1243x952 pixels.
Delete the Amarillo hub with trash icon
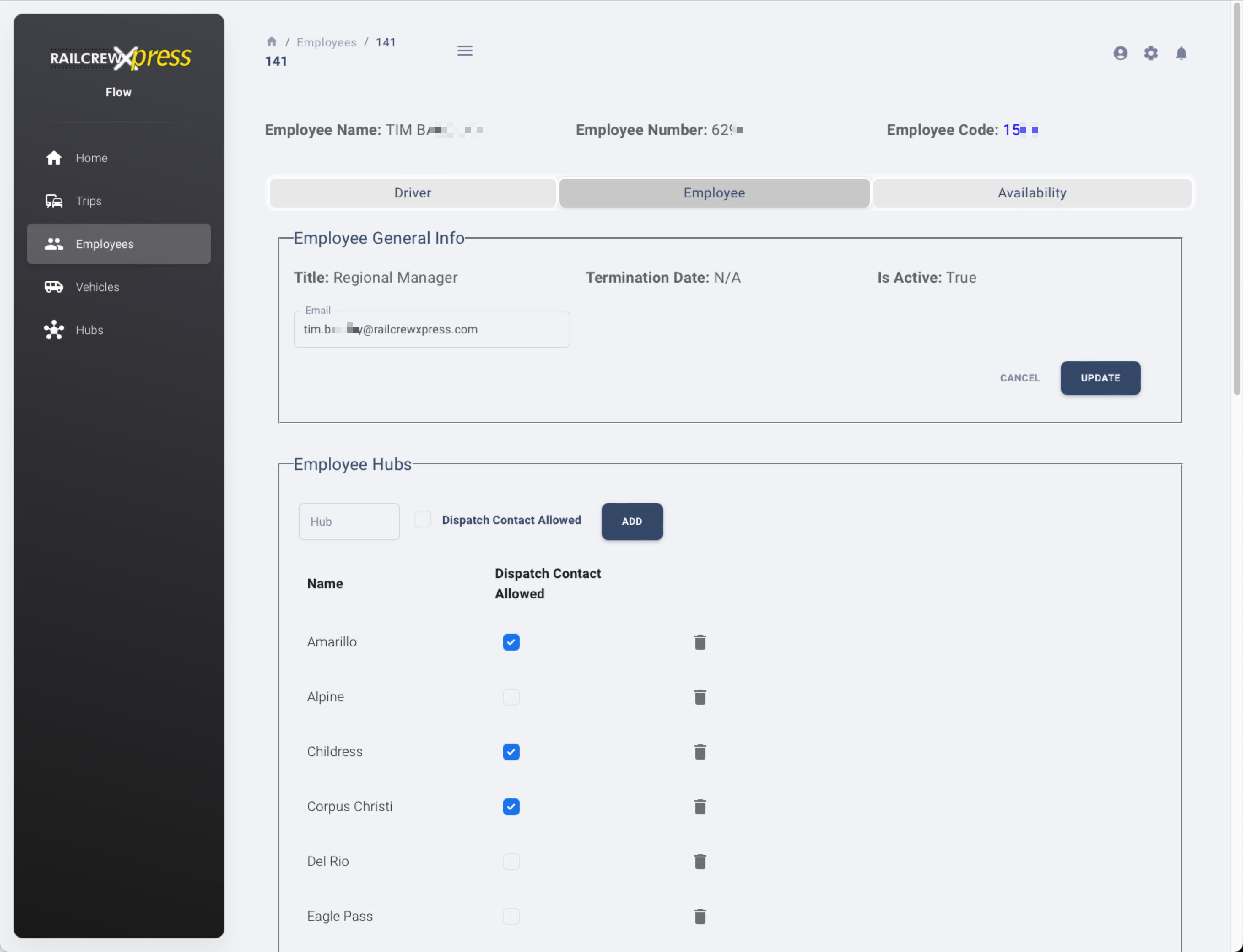(x=700, y=642)
